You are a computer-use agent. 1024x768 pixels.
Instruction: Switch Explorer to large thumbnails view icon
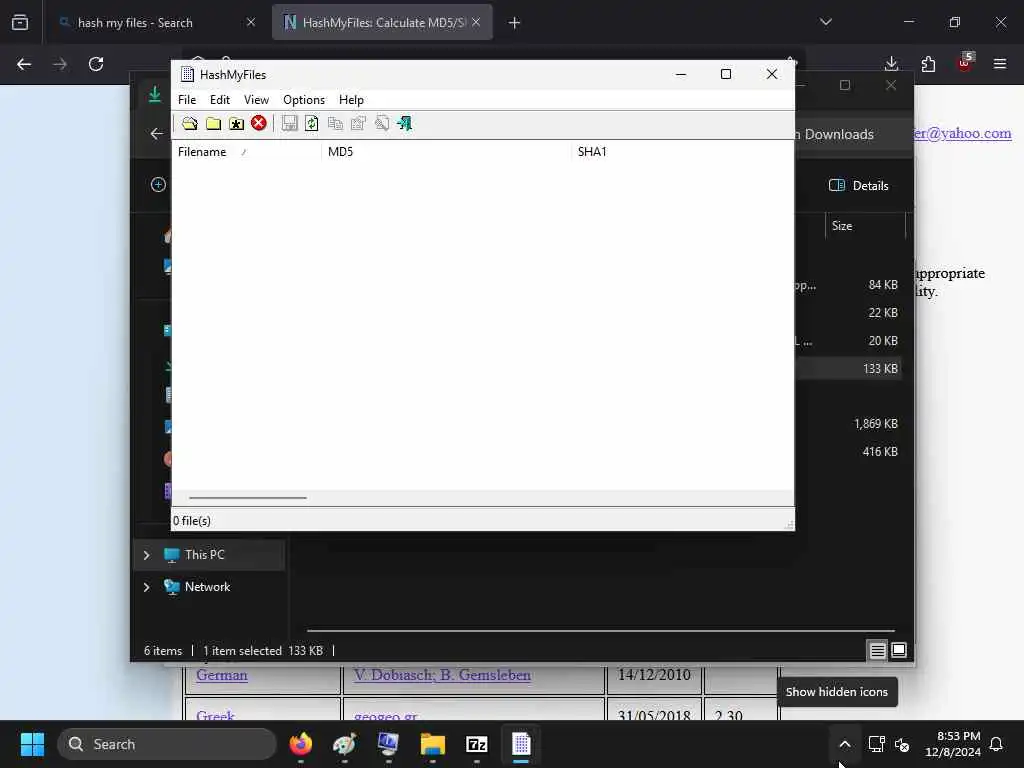[x=899, y=650]
